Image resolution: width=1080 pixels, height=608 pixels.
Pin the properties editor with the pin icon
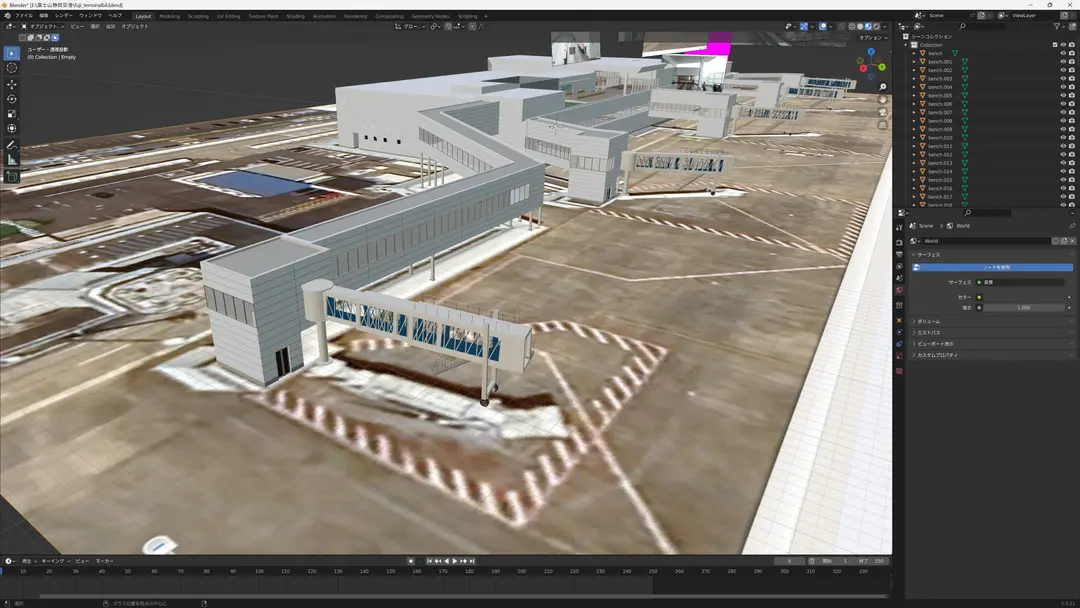(x=1072, y=226)
